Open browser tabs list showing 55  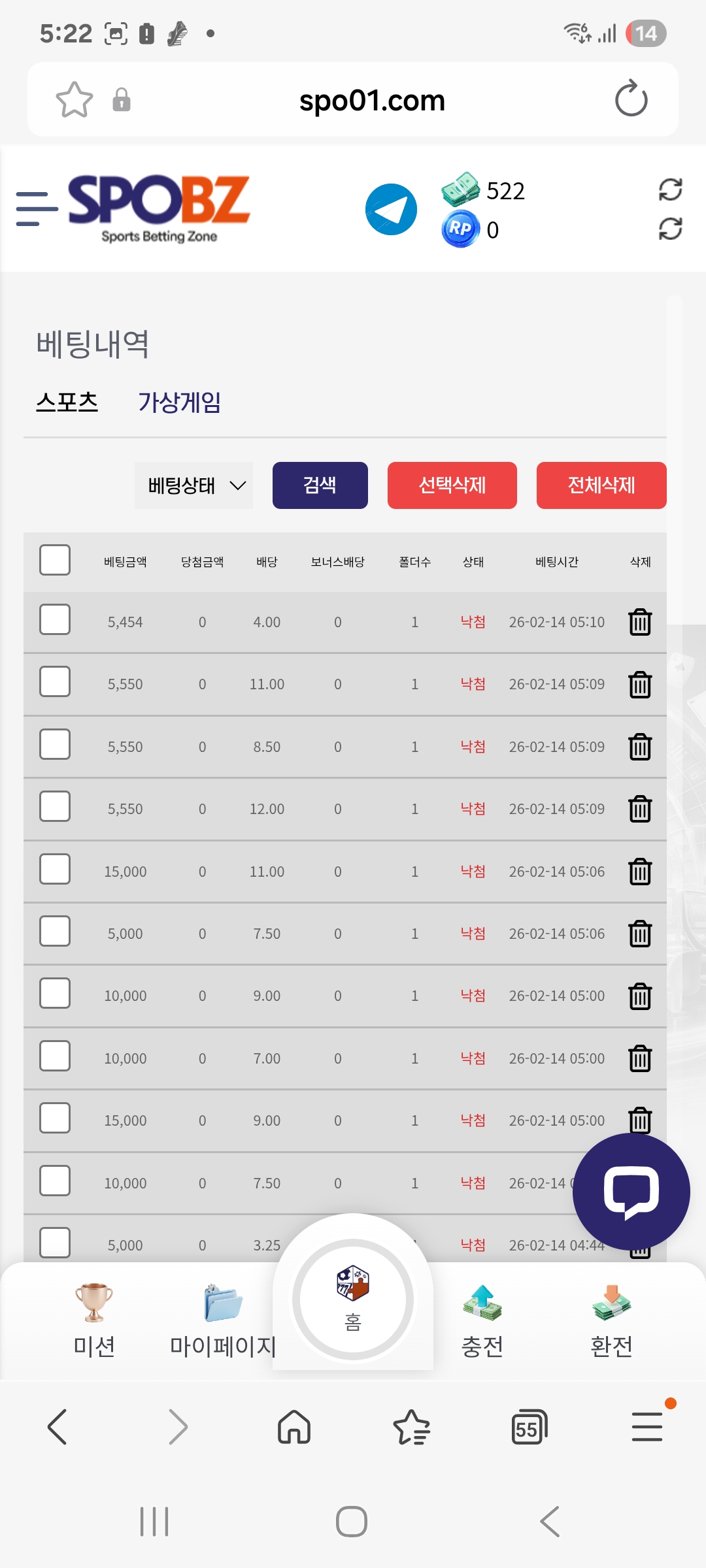pos(529,1427)
